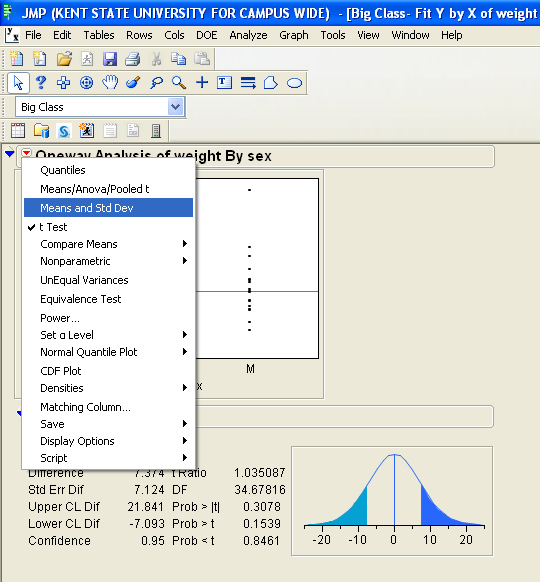The image size is (540, 582).
Task: Select the Arrow cursor tool
Action: tap(18, 82)
